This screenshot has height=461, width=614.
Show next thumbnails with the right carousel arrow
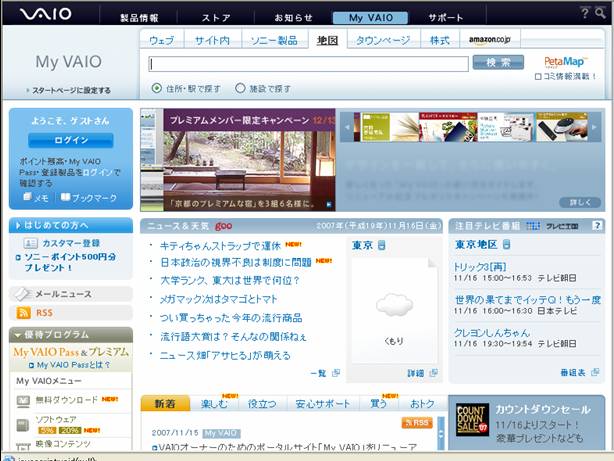pyautogui.click(x=594, y=127)
